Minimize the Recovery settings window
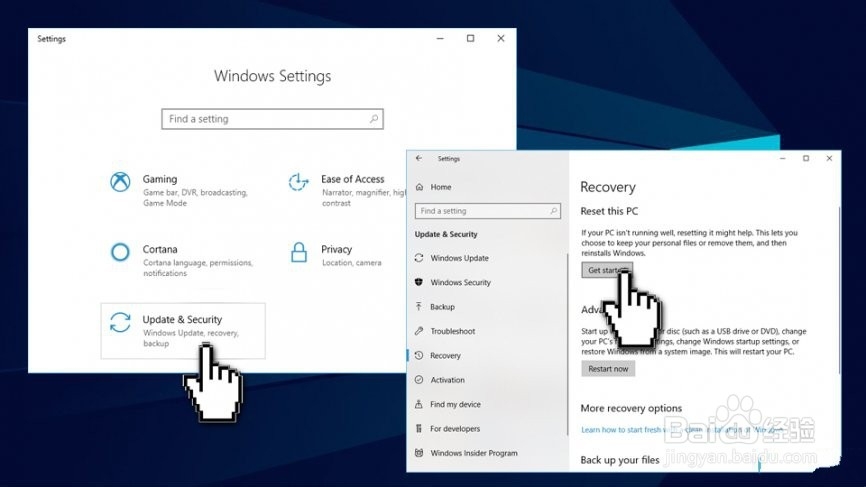This screenshot has height=487, width=866. [x=783, y=158]
